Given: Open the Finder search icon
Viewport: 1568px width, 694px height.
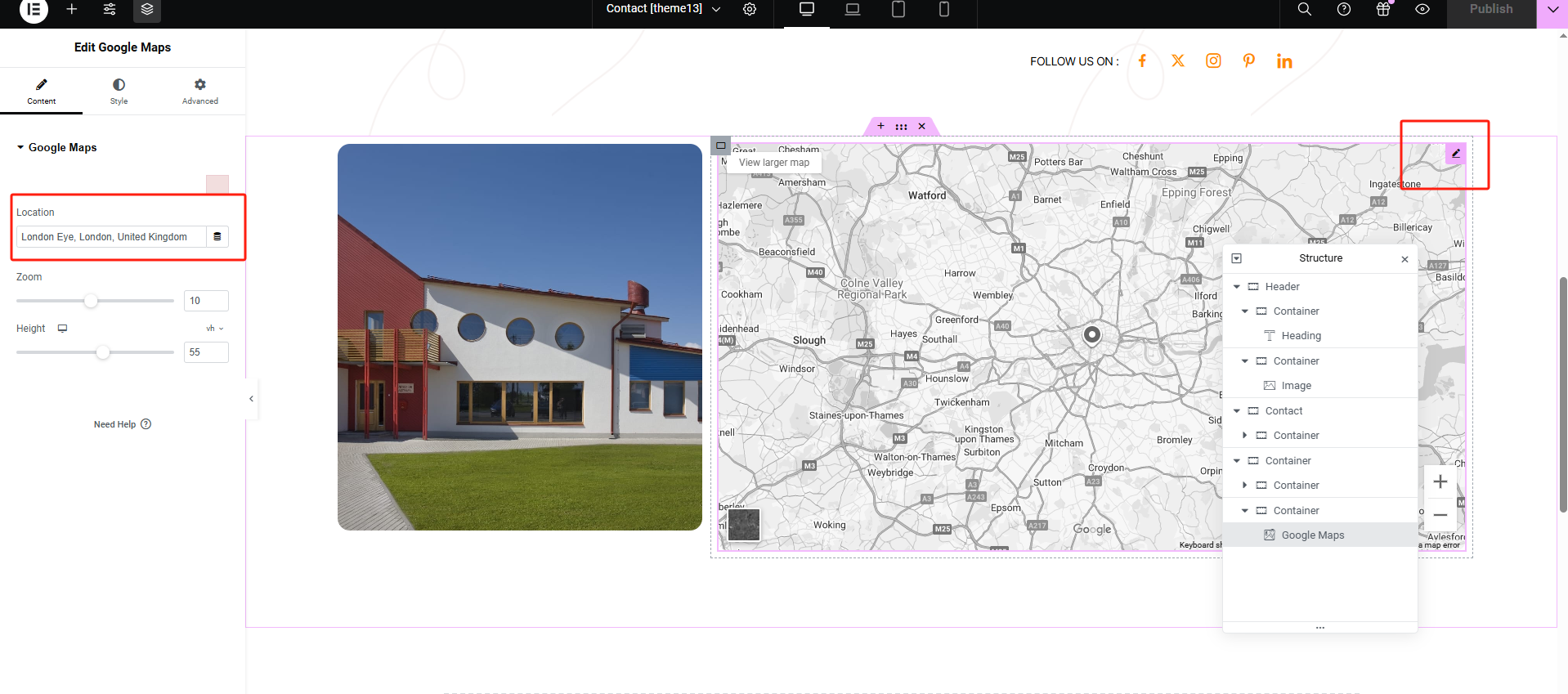Looking at the screenshot, I should point(1305,9).
